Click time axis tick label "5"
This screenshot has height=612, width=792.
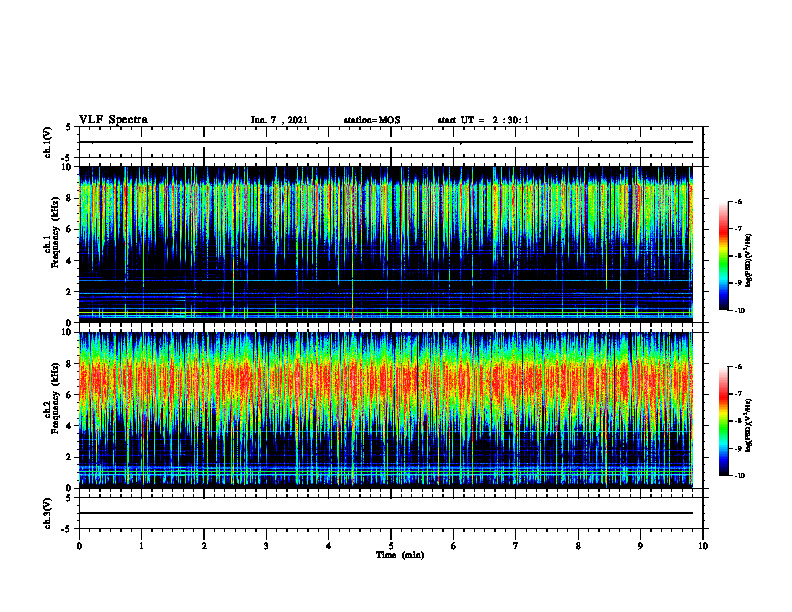[x=391, y=546]
